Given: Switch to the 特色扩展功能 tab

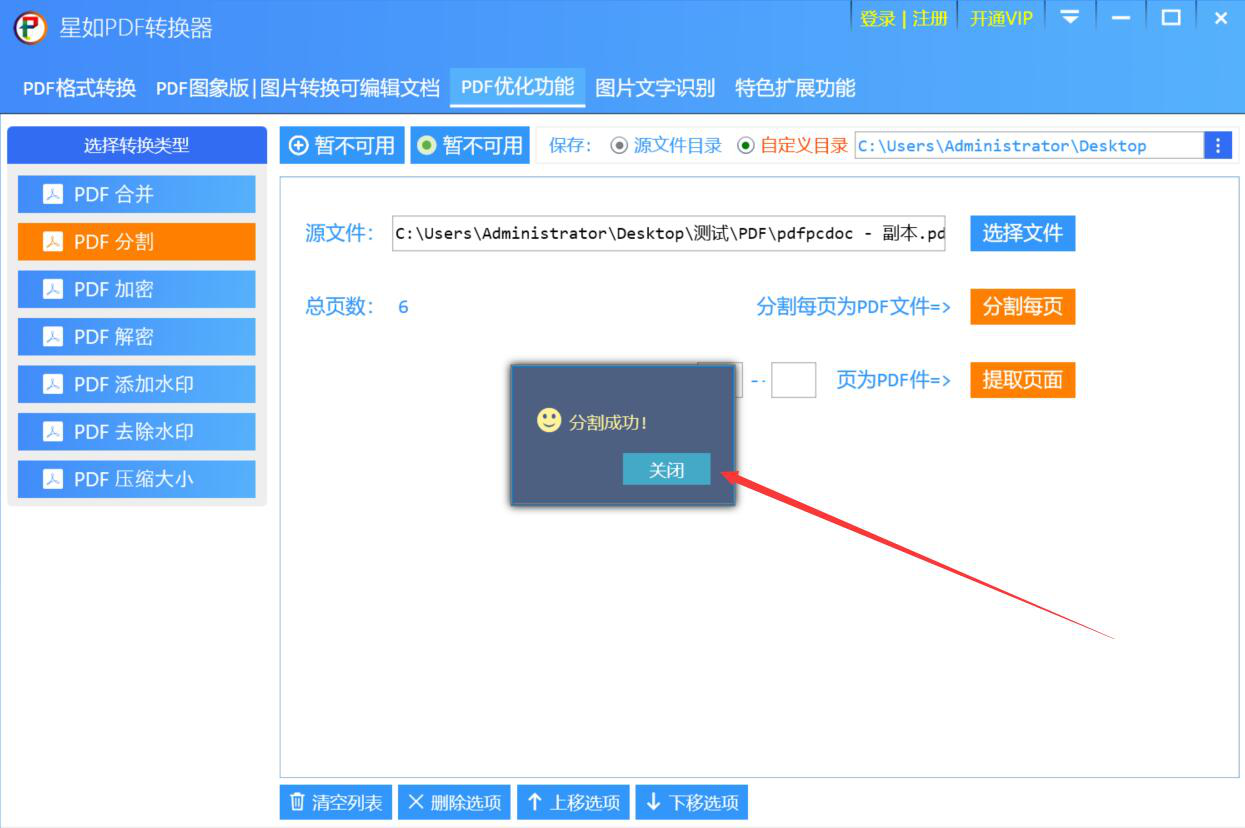Looking at the screenshot, I should click(795, 87).
